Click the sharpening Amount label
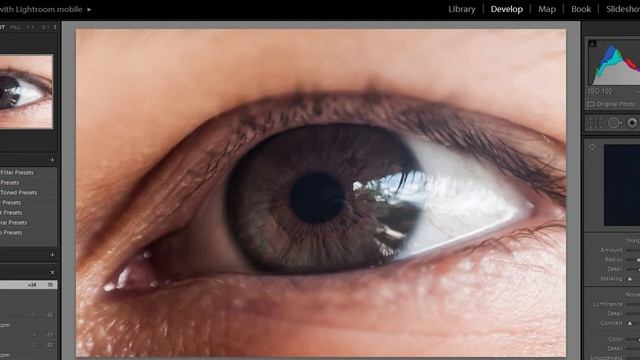Viewport: 640px width, 360px height. (611, 250)
